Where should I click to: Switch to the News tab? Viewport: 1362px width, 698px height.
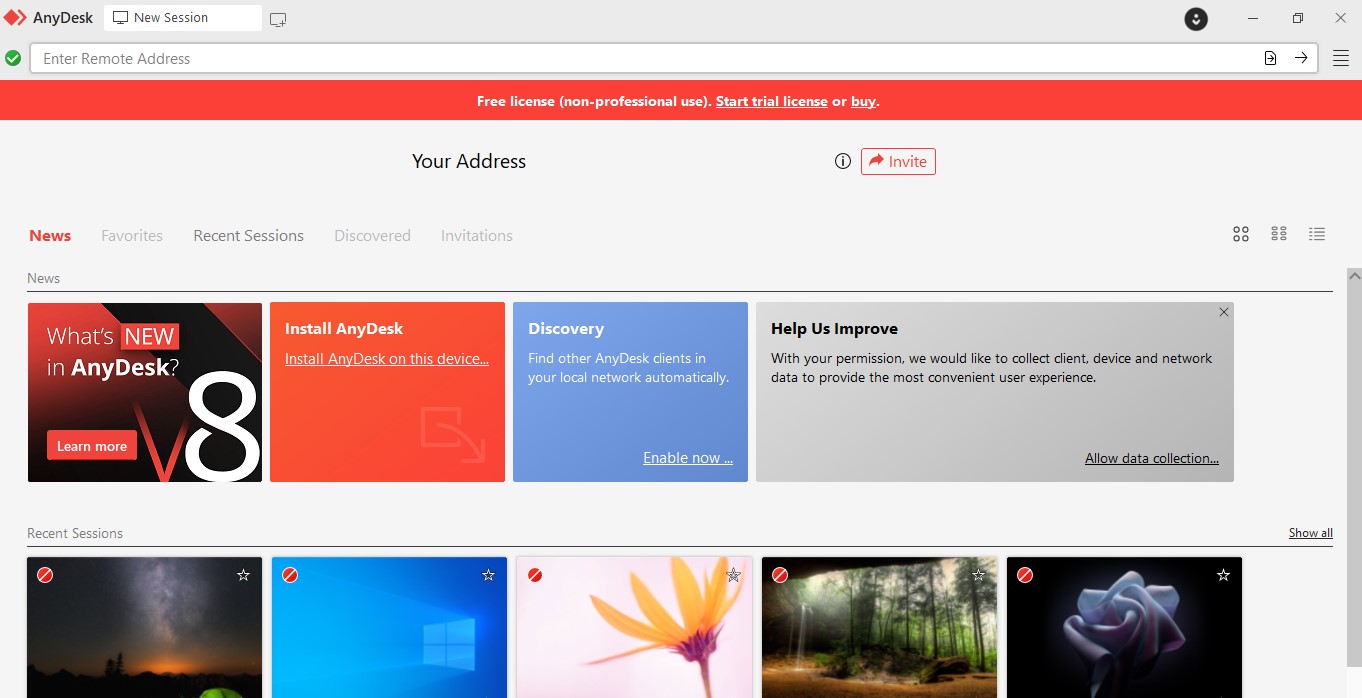[x=50, y=236]
